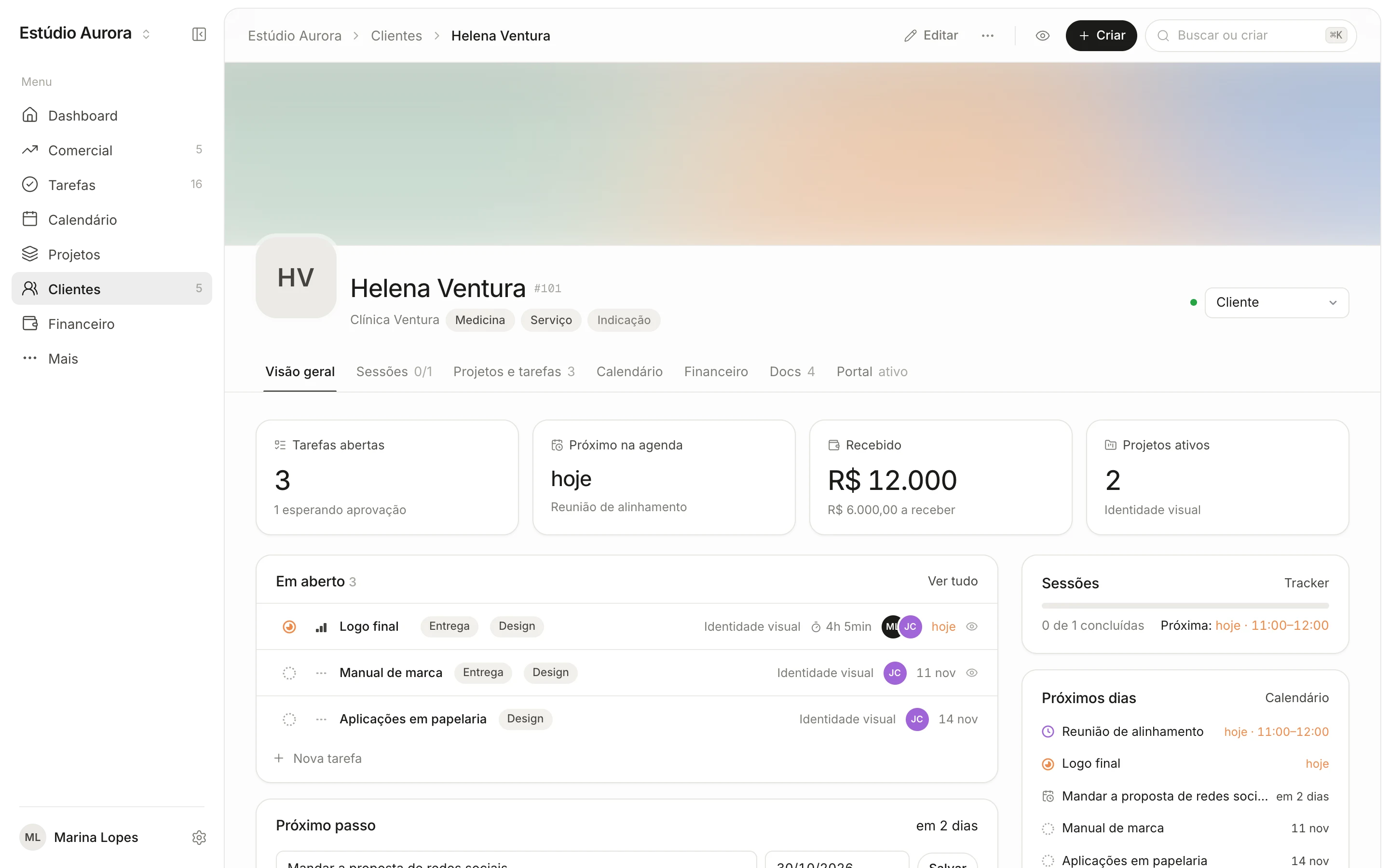Open Projetos in sidebar
This screenshot has height=868, width=1389.
point(111,254)
